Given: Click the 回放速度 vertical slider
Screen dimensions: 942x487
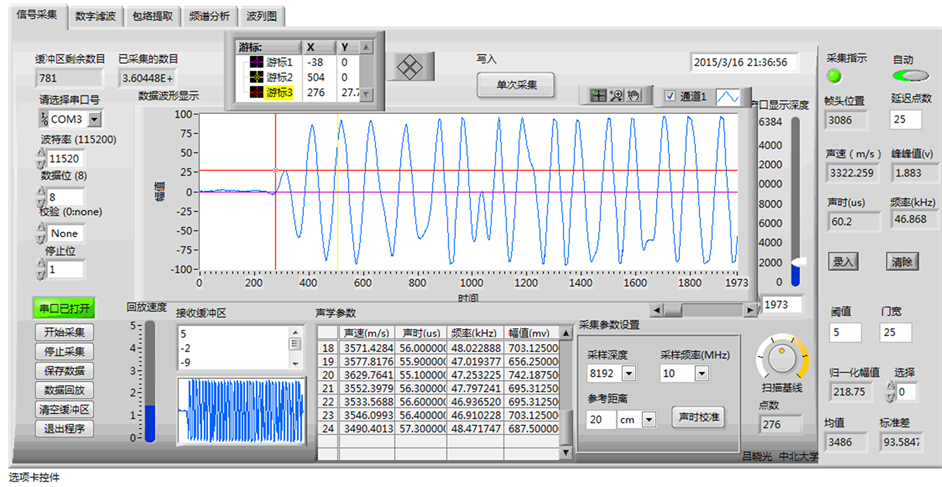Looking at the screenshot, I should click(150, 380).
